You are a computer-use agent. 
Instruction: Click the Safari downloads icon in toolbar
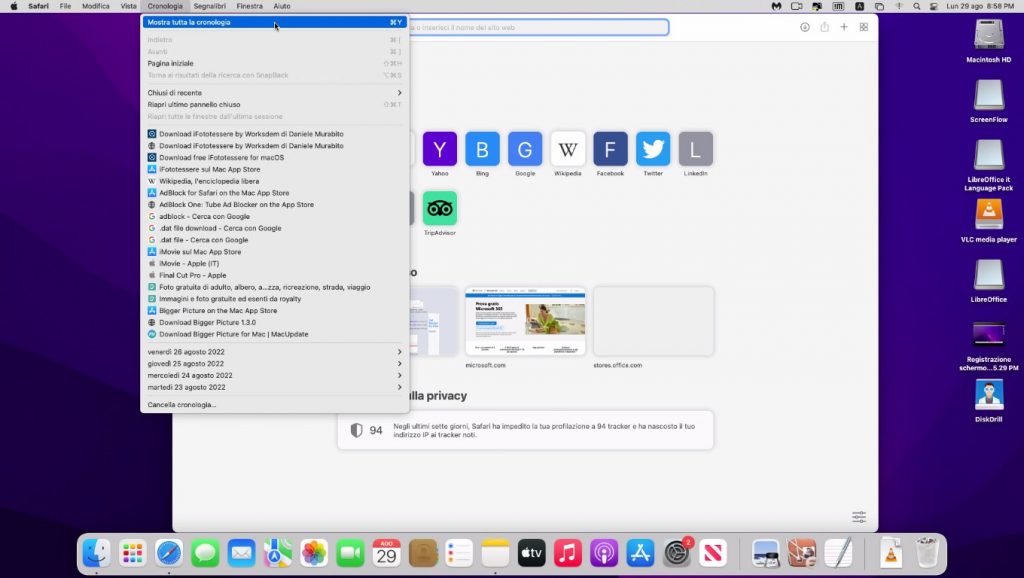pyautogui.click(x=805, y=27)
